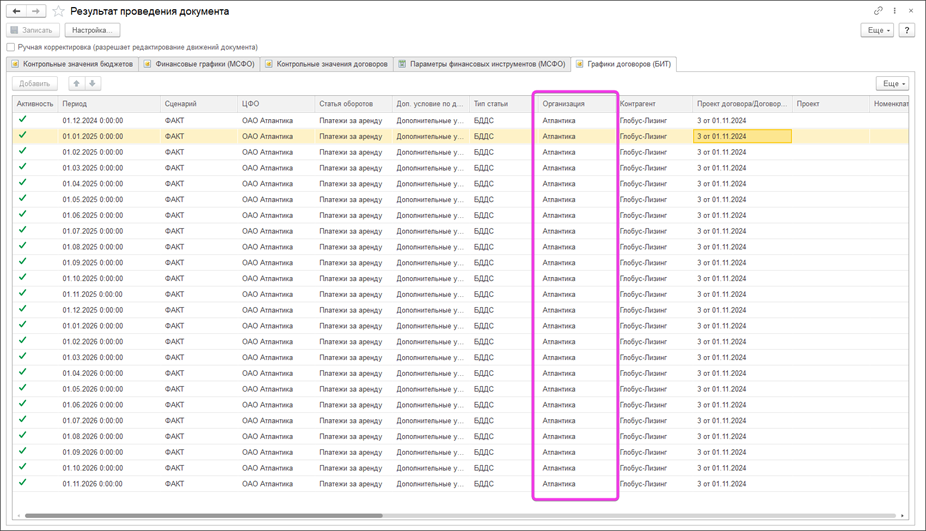The width and height of the screenshot is (926, 531).
Task: Enable the Ручная корректировка checkbox
Action: (x=11, y=47)
